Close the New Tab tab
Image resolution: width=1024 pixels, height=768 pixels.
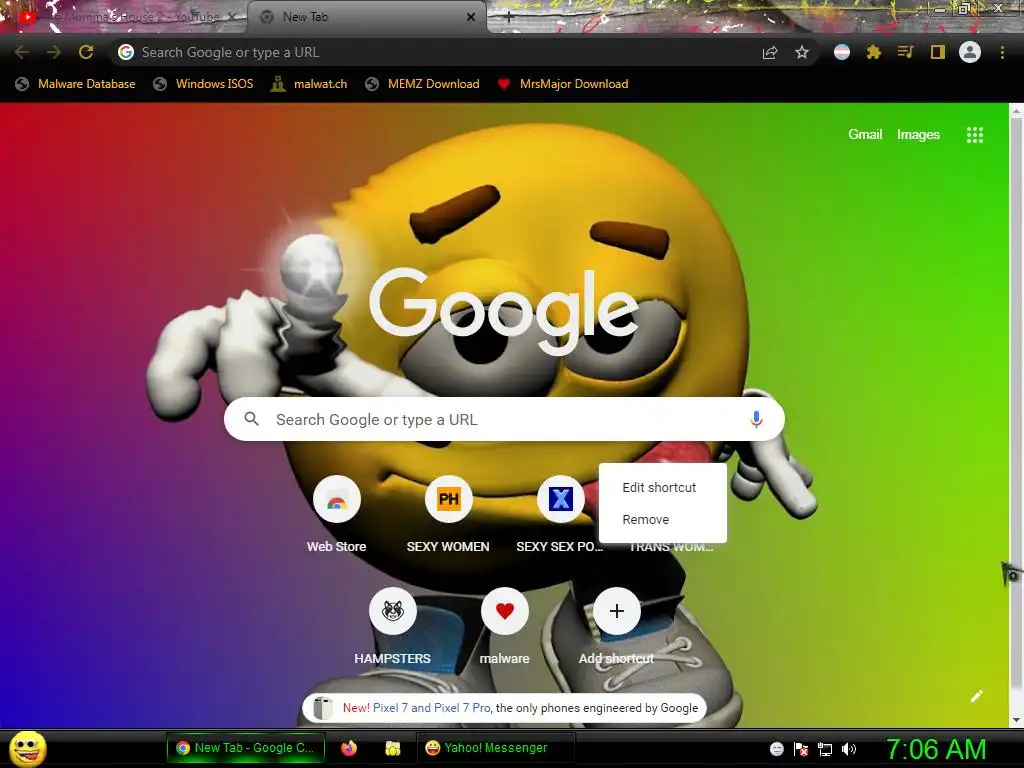pyautogui.click(x=471, y=17)
